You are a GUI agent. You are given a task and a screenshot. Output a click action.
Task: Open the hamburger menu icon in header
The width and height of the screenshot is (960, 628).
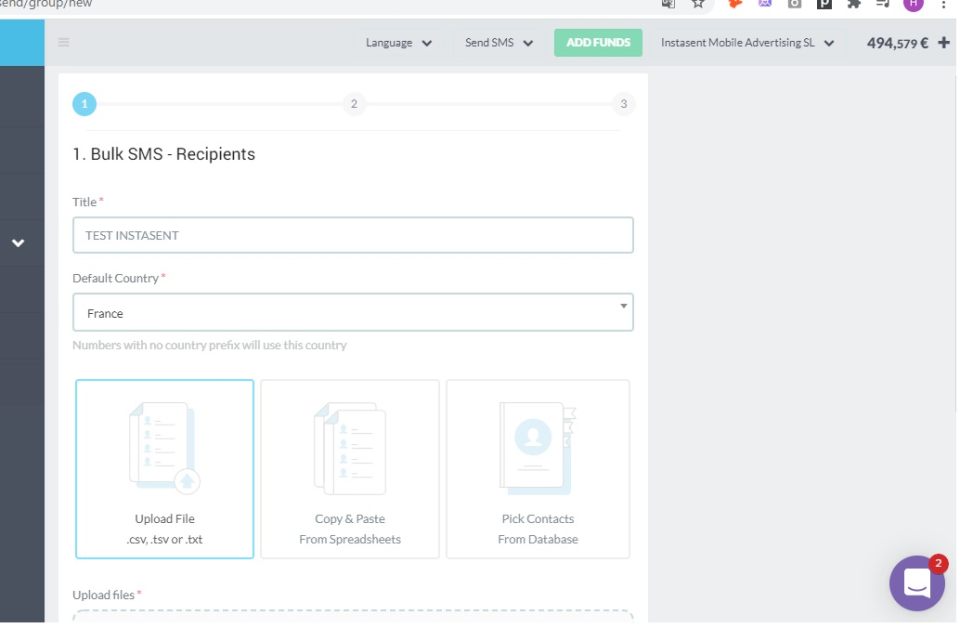click(64, 42)
